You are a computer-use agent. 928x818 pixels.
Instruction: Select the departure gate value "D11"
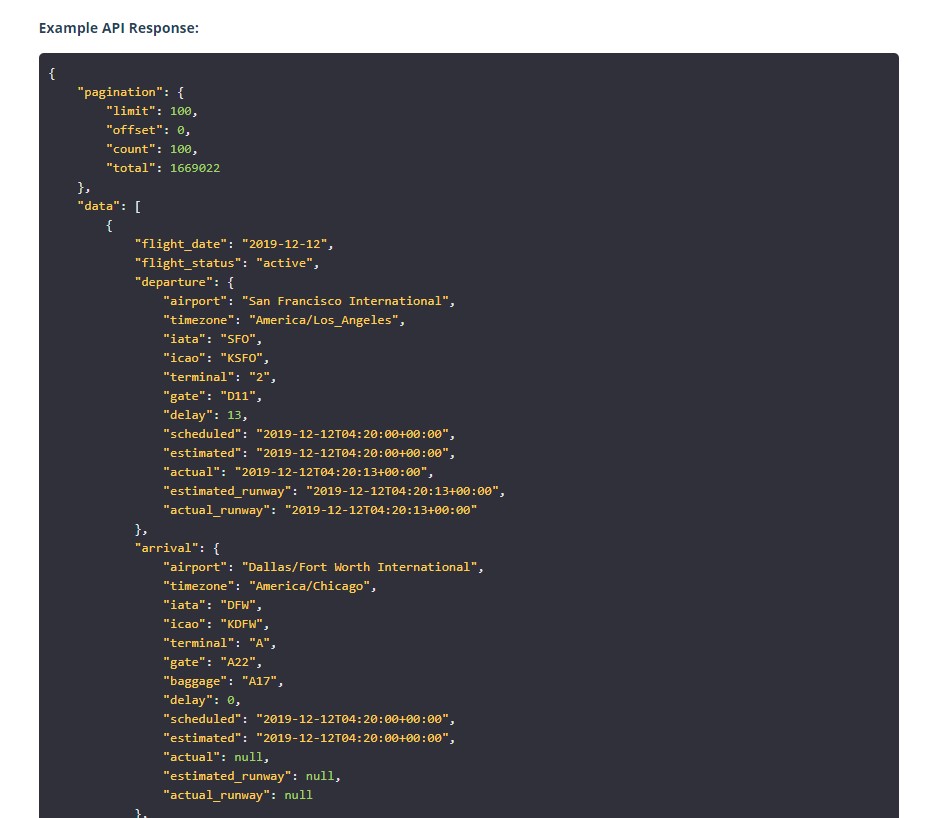coord(235,396)
